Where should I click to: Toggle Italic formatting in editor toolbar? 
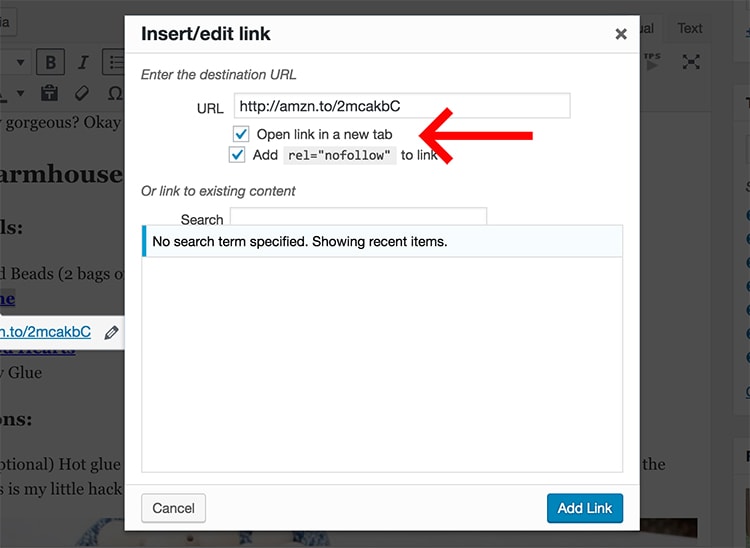[x=83, y=62]
